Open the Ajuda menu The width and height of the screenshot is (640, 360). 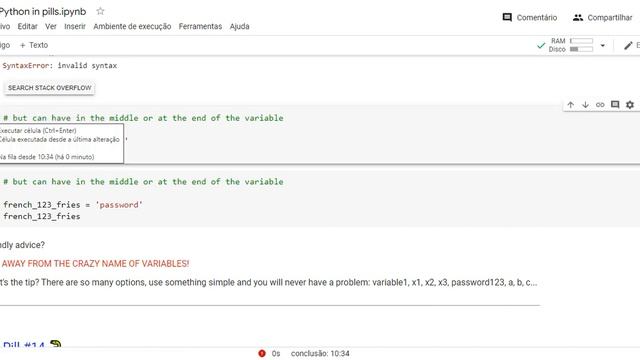point(240,27)
